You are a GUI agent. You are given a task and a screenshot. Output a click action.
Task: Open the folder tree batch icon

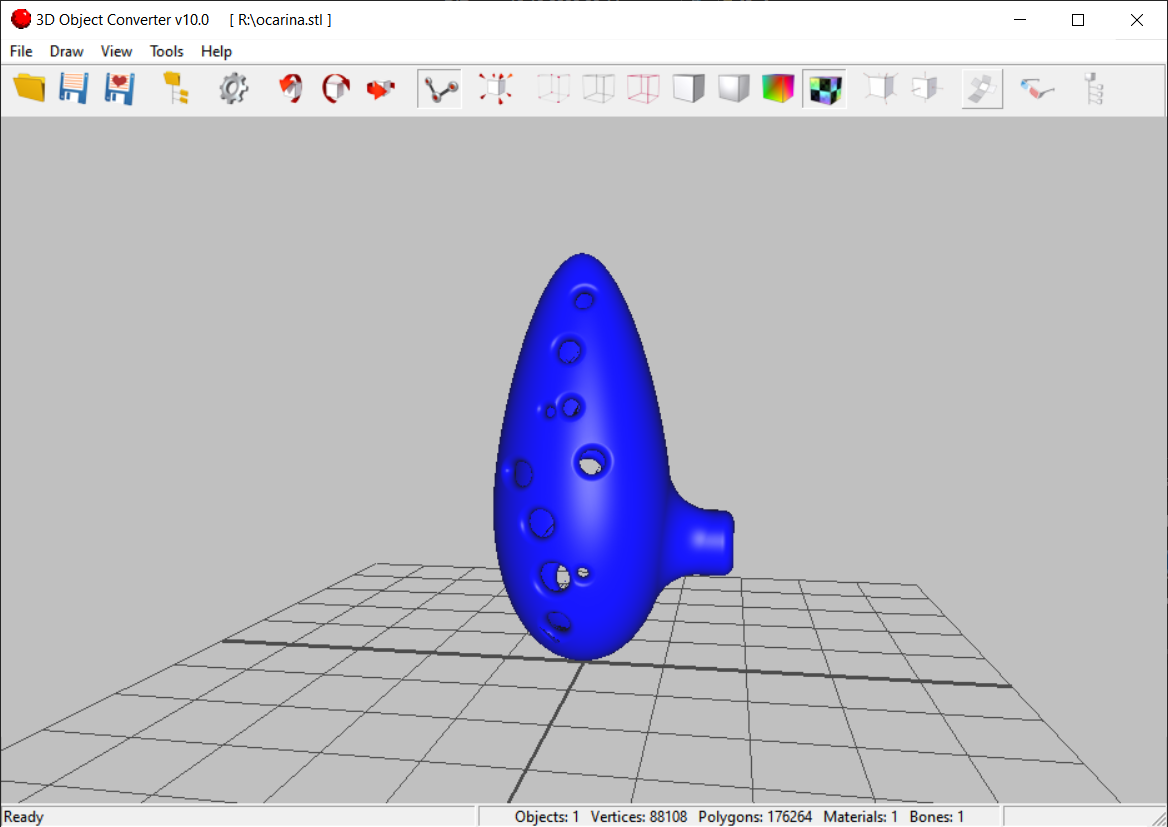176,88
